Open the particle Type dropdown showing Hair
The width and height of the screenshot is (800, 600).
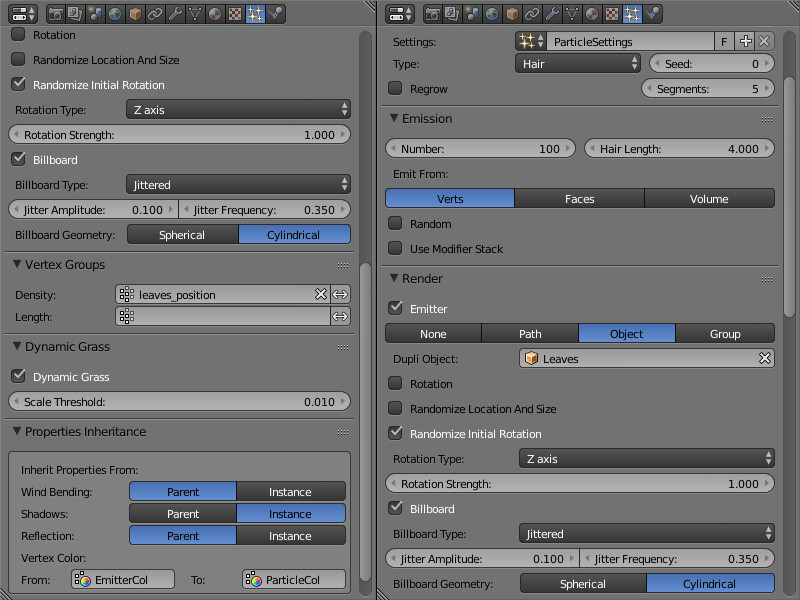pyautogui.click(x=578, y=63)
